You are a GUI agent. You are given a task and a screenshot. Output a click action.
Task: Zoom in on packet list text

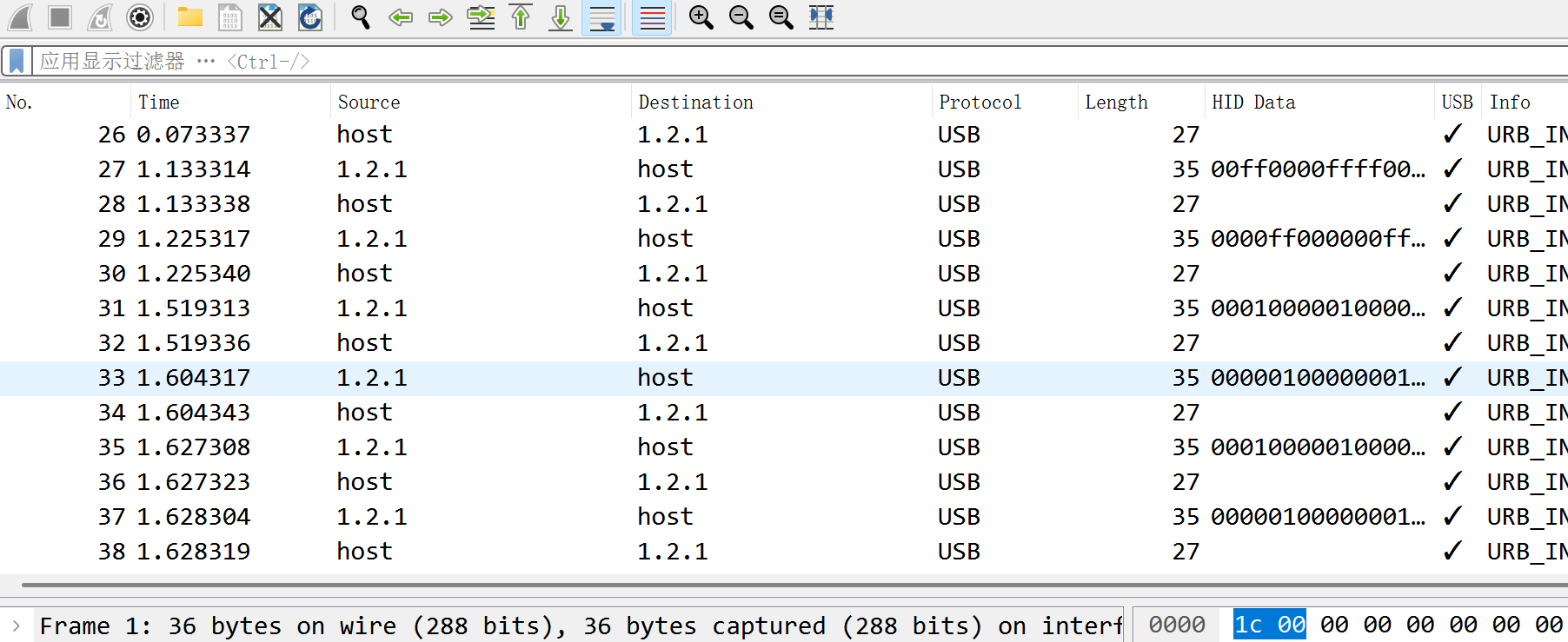coord(701,17)
